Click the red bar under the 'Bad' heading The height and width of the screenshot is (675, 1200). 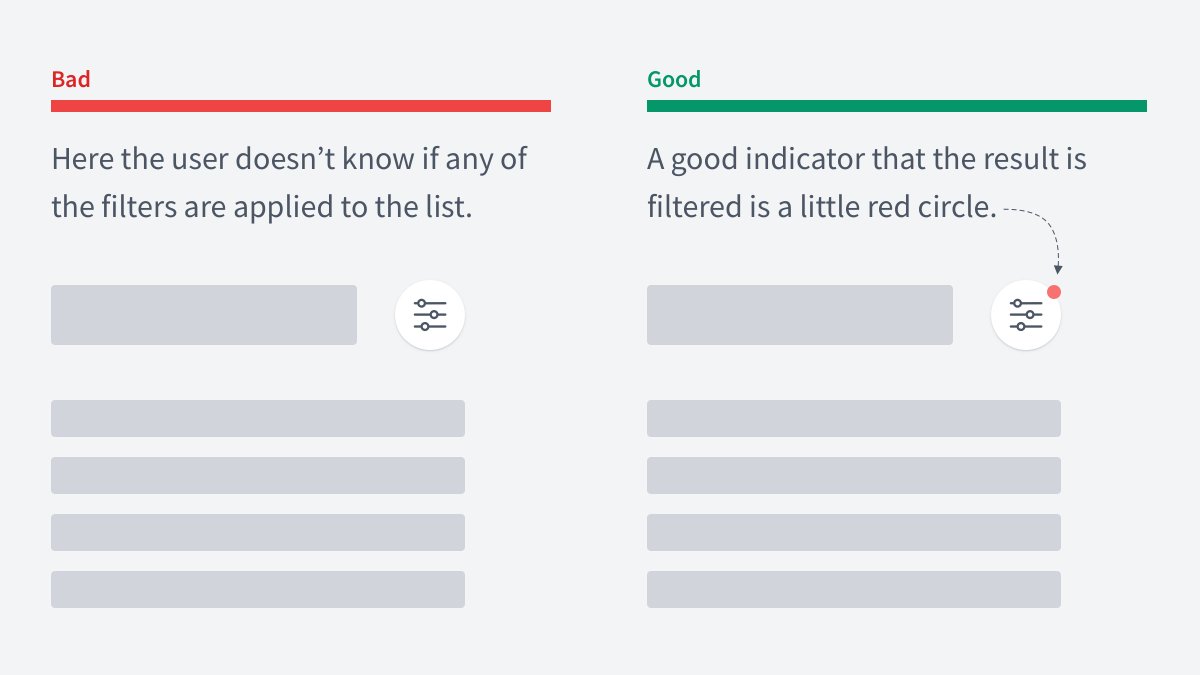300,105
